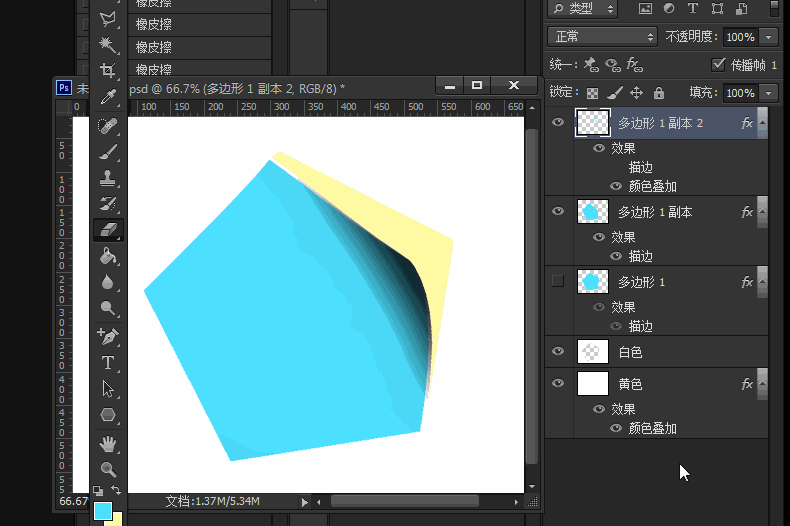Open the 填充 slider dropdown arrow
Image resolution: width=790 pixels, height=526 pixels.
768,93
